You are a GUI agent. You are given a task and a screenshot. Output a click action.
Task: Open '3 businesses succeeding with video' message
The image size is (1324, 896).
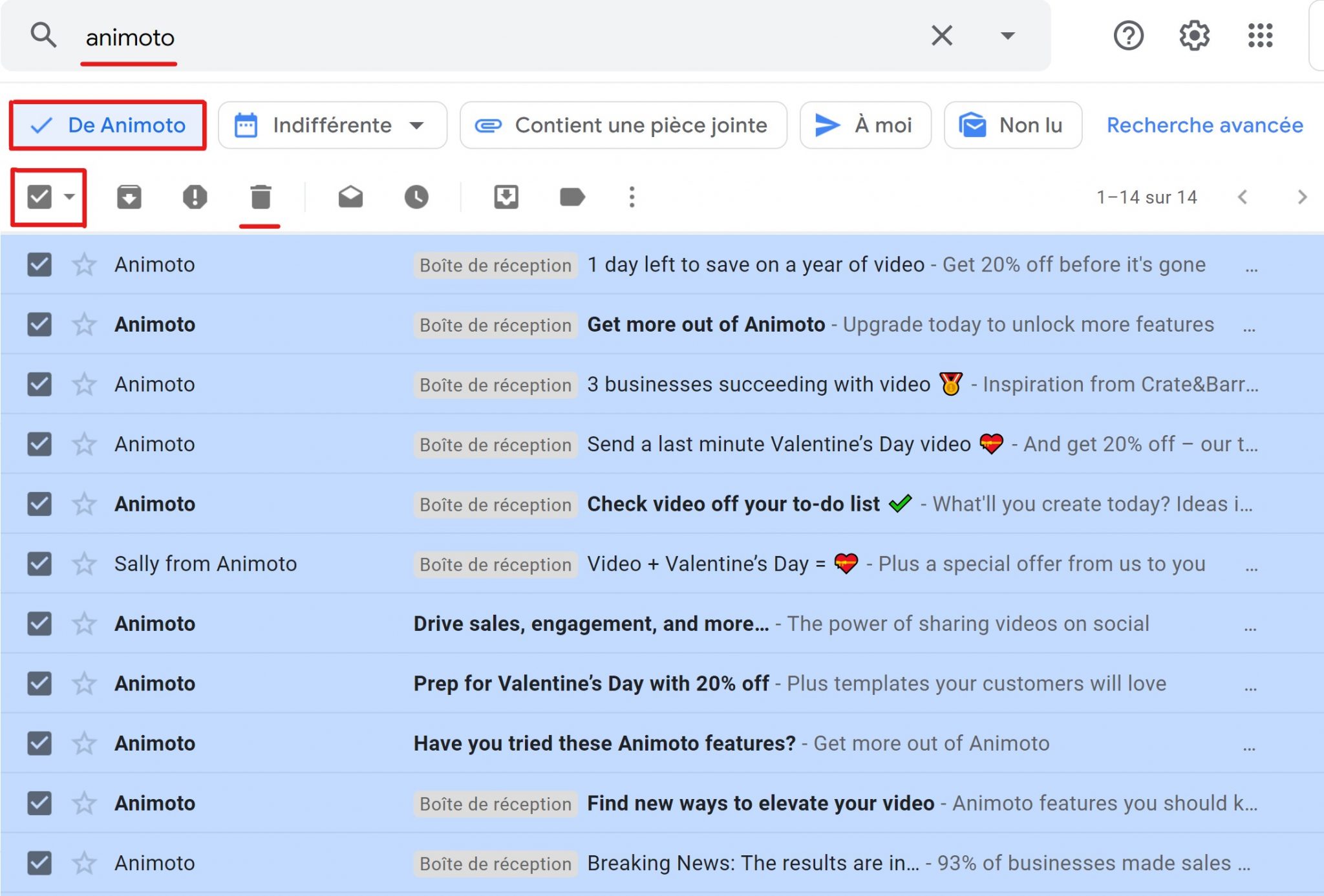[758, 384]
